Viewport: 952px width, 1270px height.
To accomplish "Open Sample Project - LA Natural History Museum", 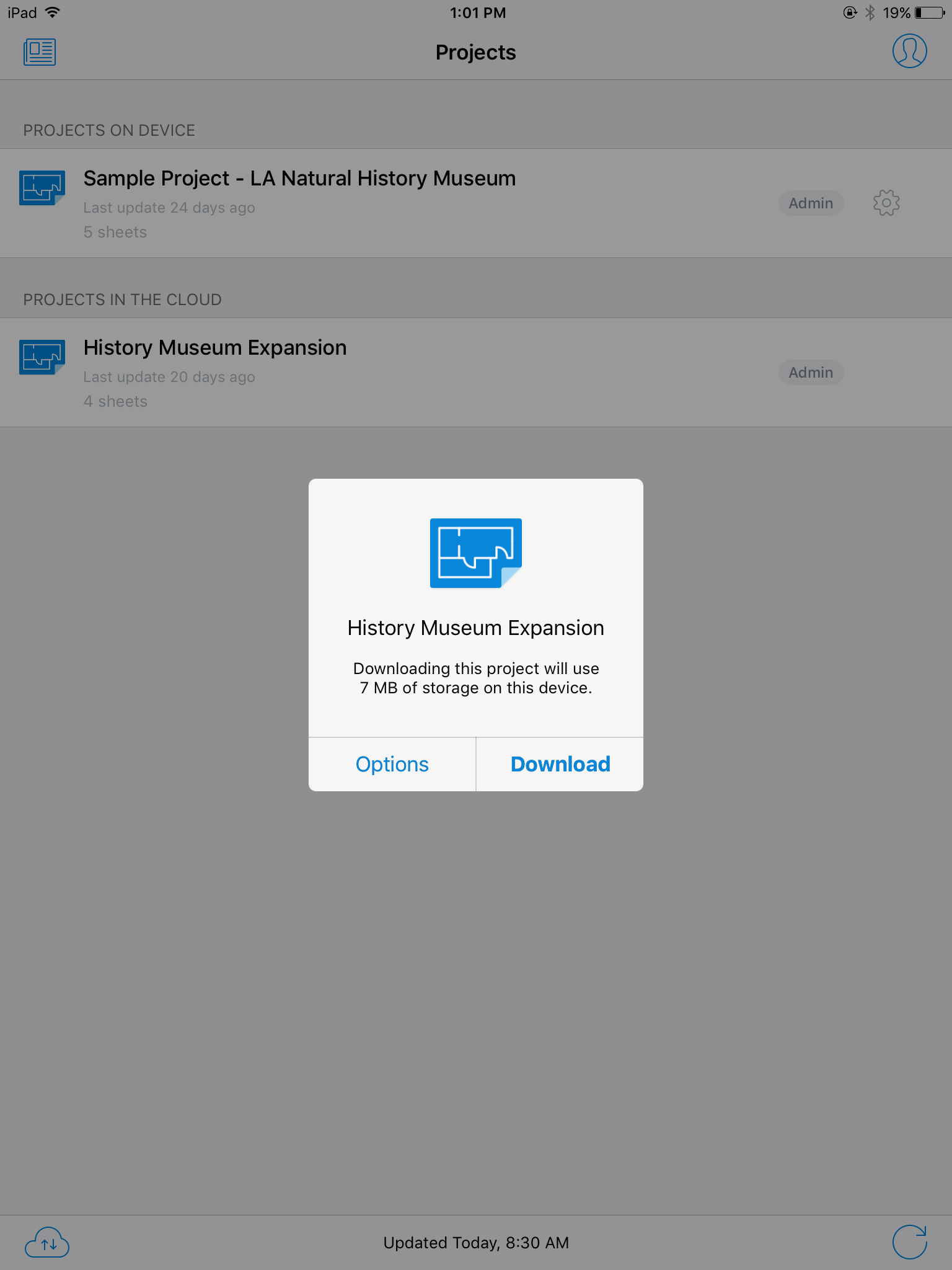I will pyautogui.click(x=476, y=203).
